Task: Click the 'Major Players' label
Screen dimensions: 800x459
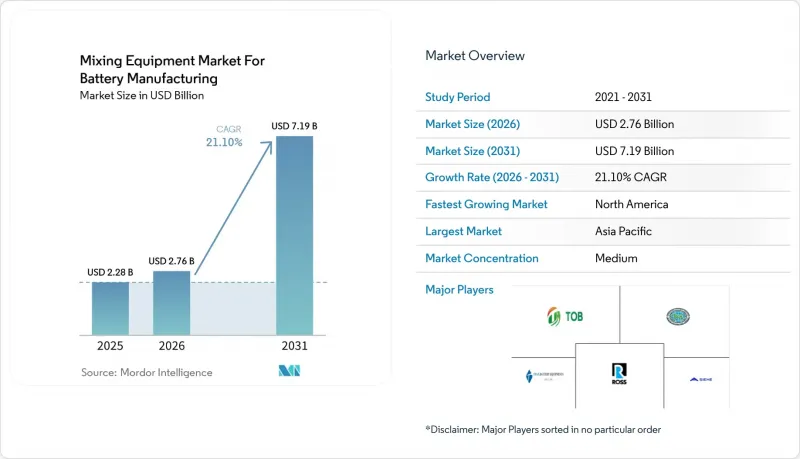Action: [x=459, y=290]
